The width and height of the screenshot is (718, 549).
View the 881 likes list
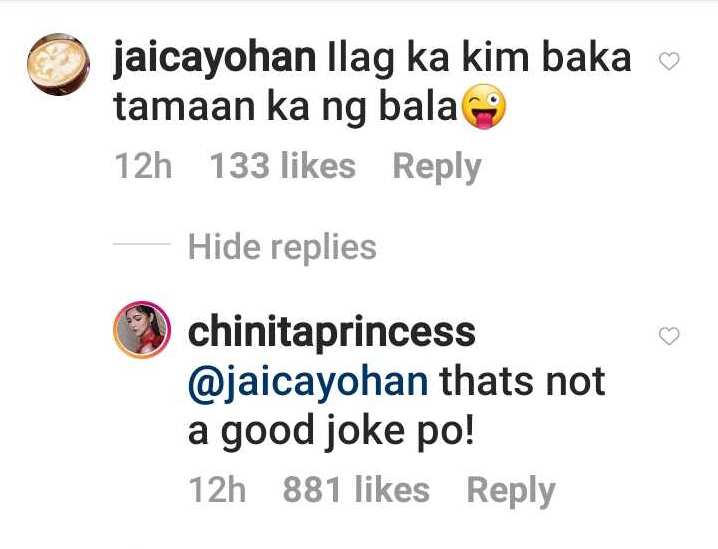356,490
